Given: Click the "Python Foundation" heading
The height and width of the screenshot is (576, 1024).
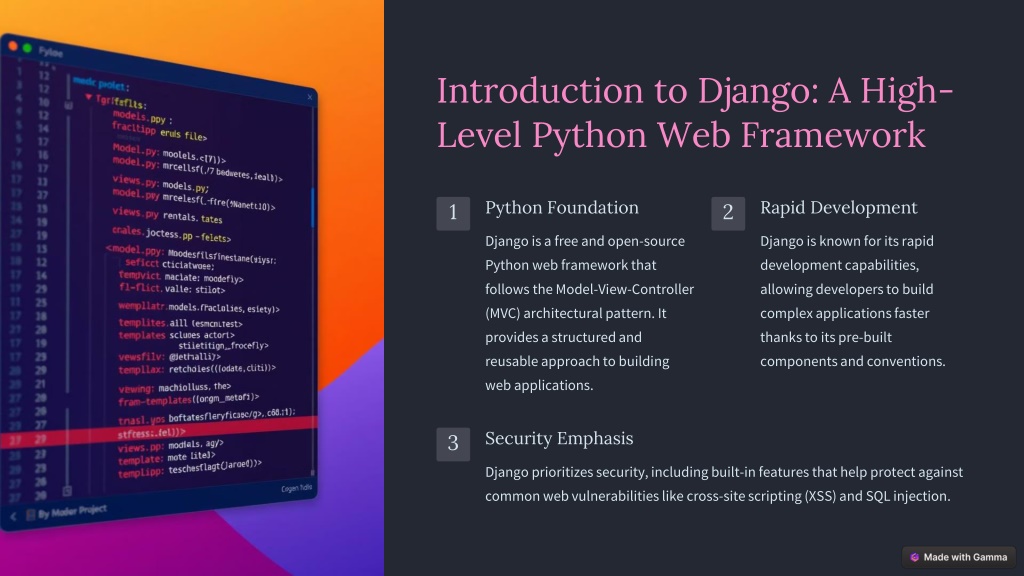Looking at the screenshot, I should (562, 208).
